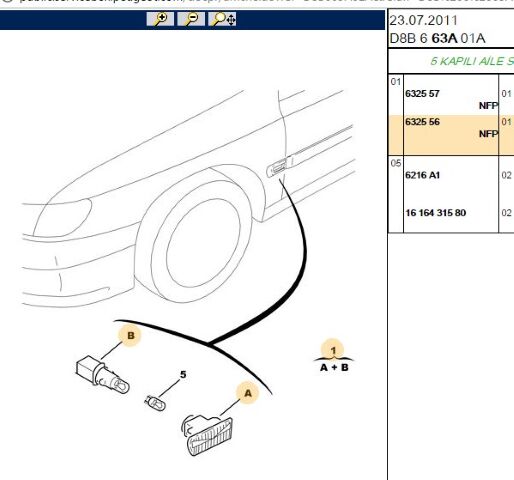Click row reference 01 in parts table

click(x=396, y=82)
